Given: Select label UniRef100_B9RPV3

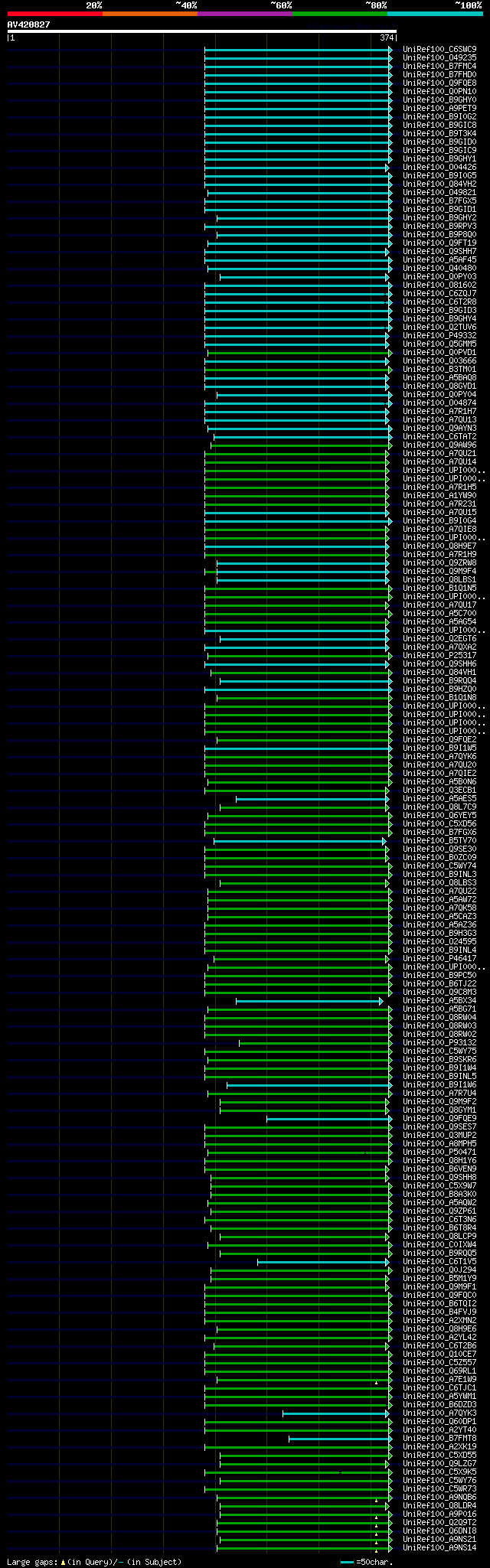Looking at the screenshot, I should [439, 226].
